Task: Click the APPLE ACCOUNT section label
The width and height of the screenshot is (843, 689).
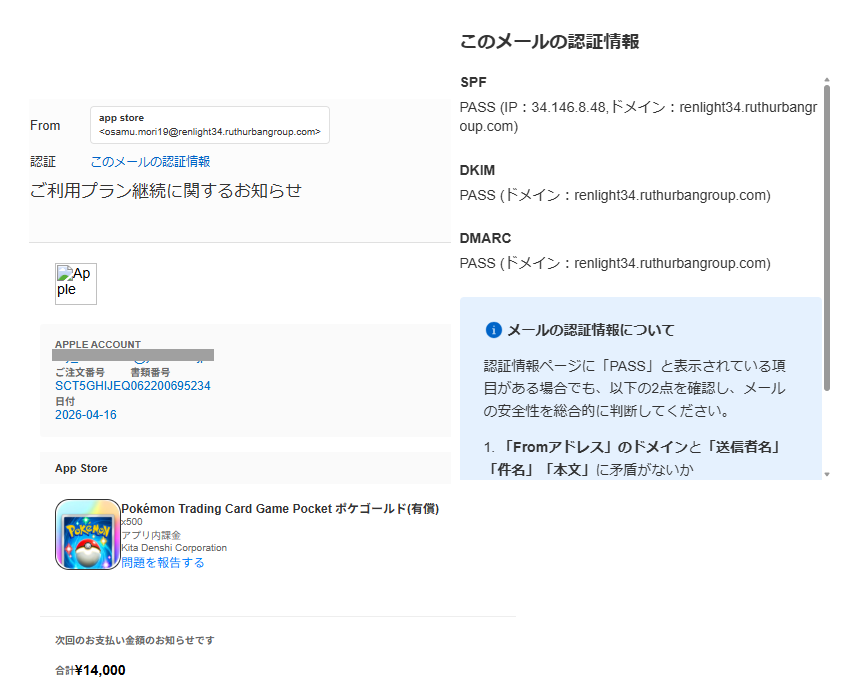Action: [97, 344]
